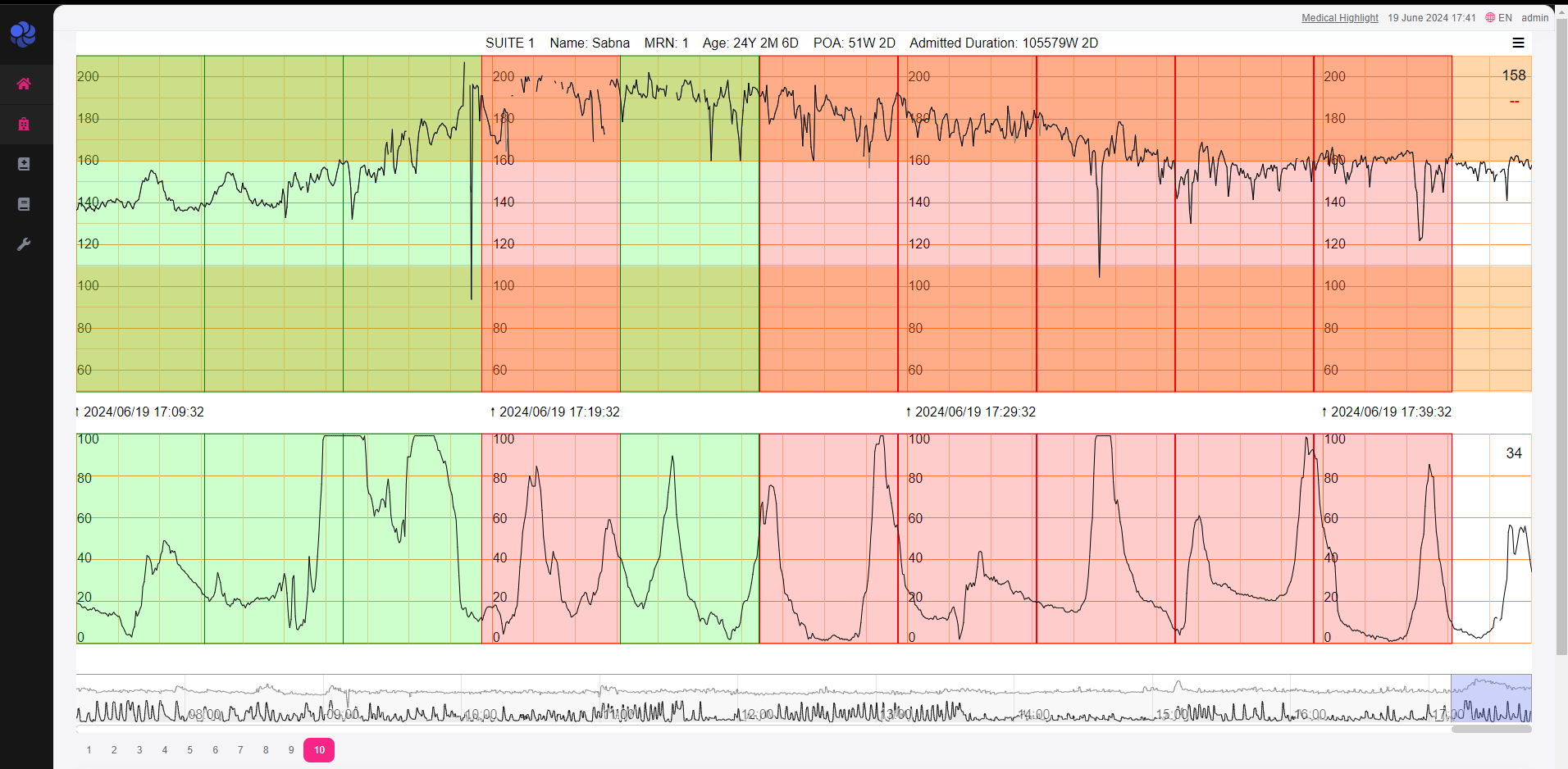Viewport: 1568px width, 769px height.
Task: Open the hamburger menu above the chart
Action: click(1518, 43)
